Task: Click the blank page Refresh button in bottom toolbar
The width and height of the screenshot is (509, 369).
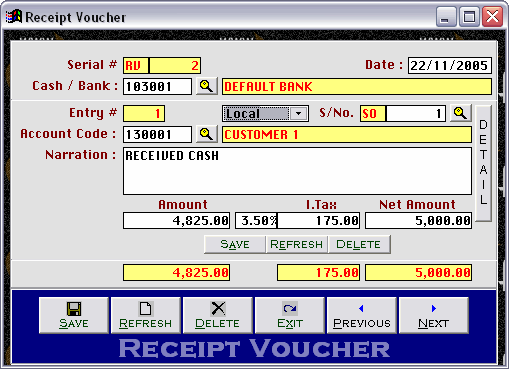Action: [x=146, y=315]
